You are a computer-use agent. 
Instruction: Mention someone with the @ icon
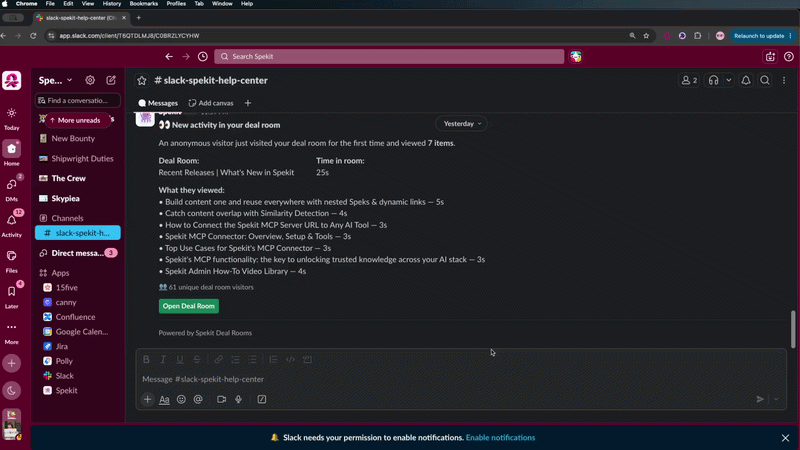pos(198,399)
